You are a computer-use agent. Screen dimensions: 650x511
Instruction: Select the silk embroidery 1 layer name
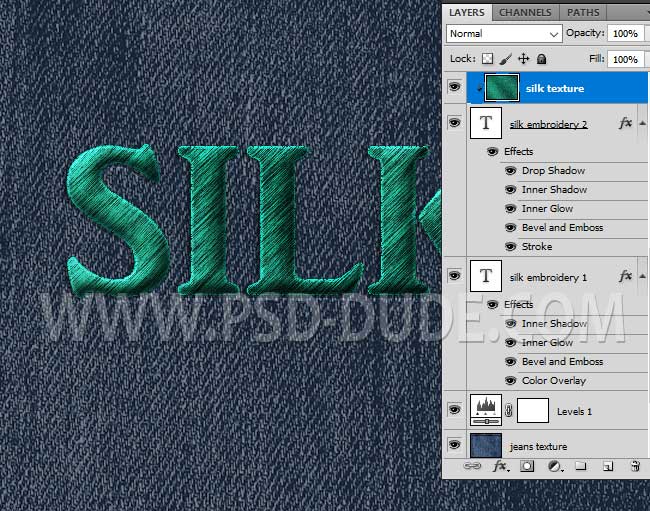pos(548,277)
